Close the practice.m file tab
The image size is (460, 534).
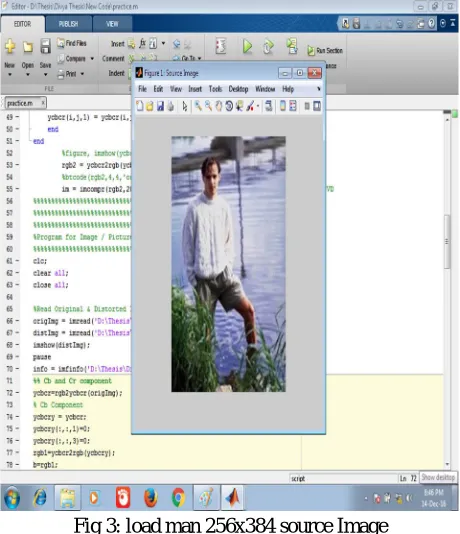point(43,103)
